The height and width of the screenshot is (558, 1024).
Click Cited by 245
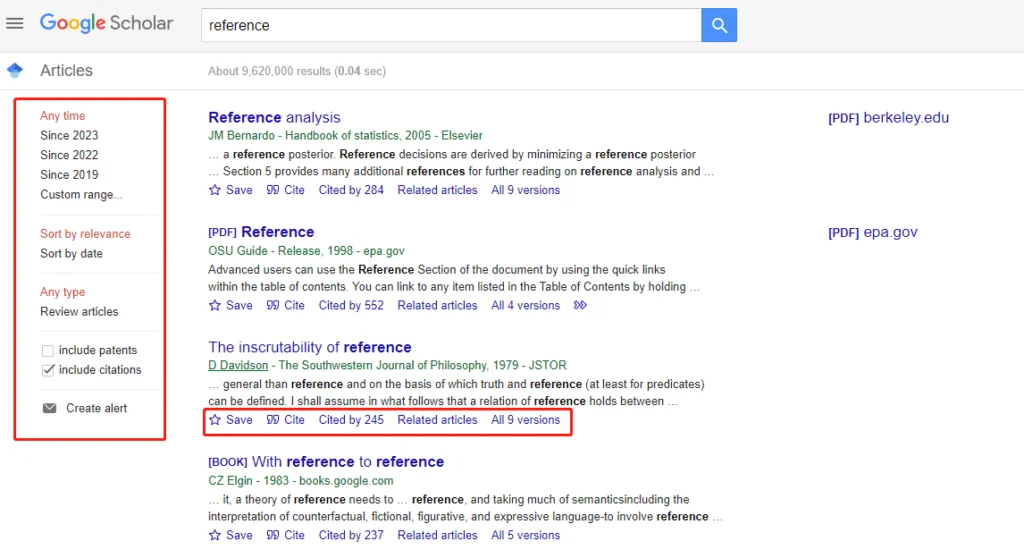click(x=351, y=420)
